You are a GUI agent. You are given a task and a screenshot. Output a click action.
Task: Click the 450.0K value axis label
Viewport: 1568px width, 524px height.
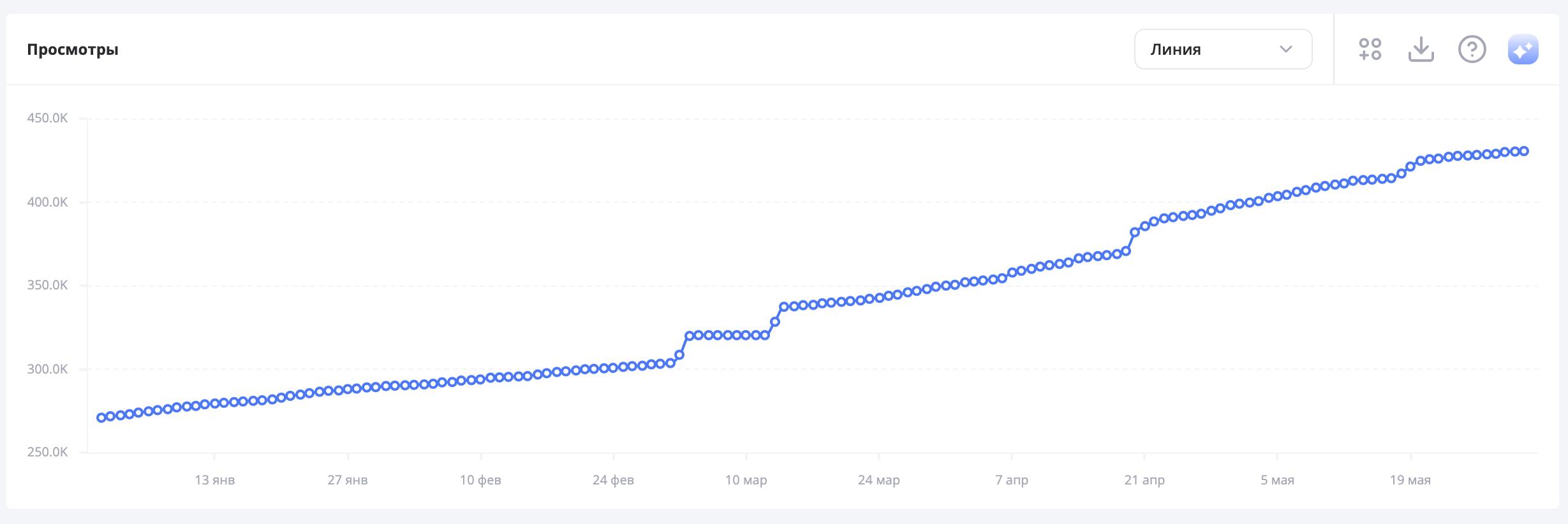(47, 118)
